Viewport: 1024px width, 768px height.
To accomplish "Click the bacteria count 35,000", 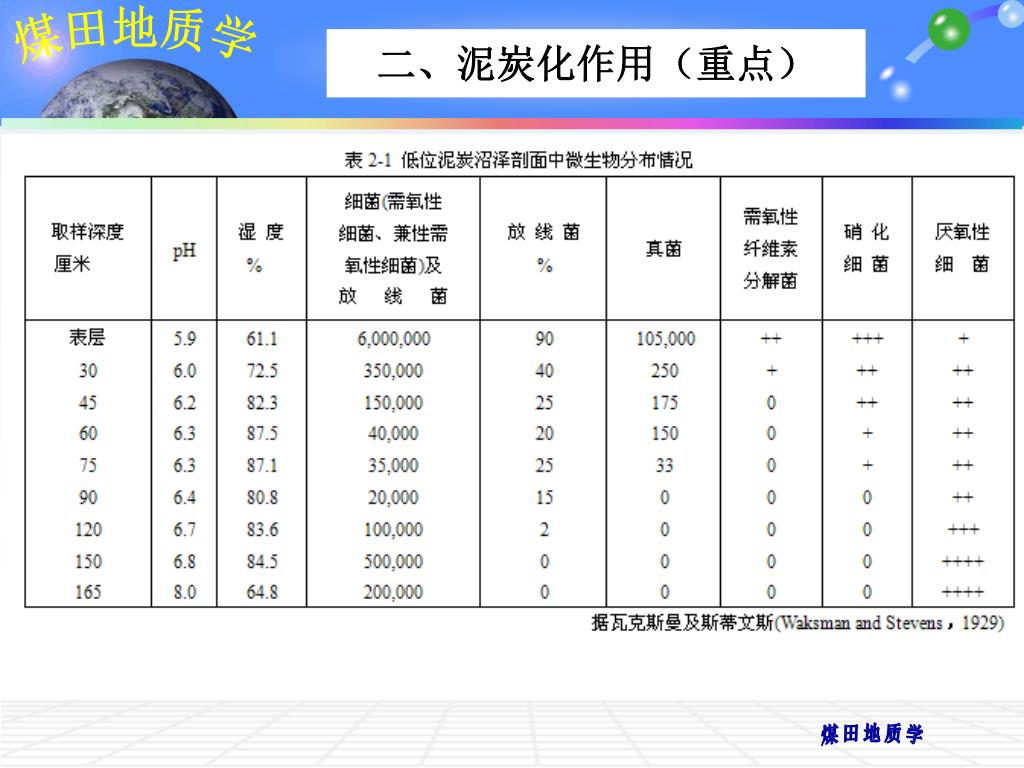I will tap(393, 466).
